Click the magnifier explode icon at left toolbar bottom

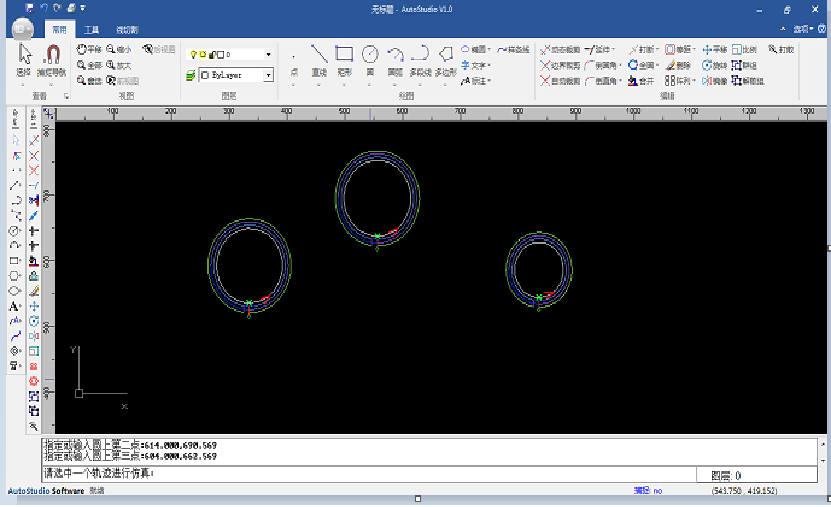pos(34,426)
